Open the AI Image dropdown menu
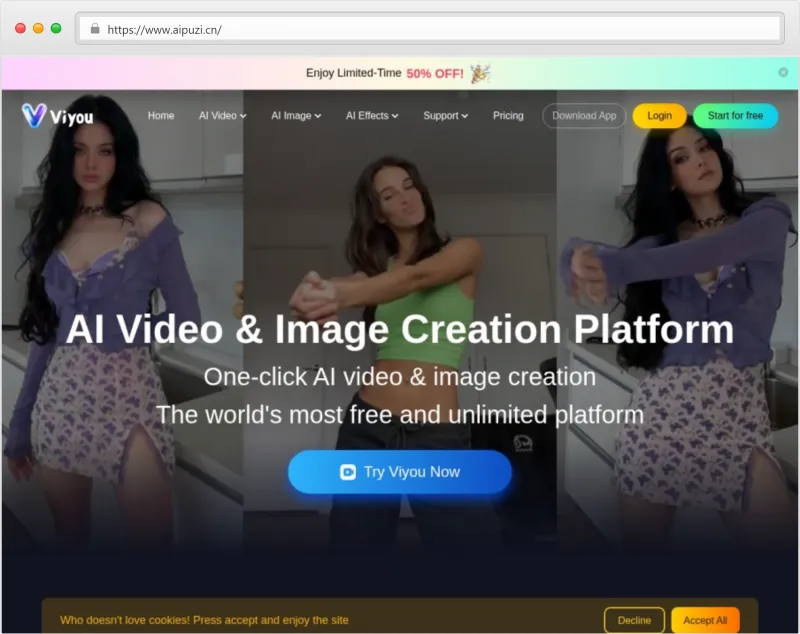 coord(296,116)
